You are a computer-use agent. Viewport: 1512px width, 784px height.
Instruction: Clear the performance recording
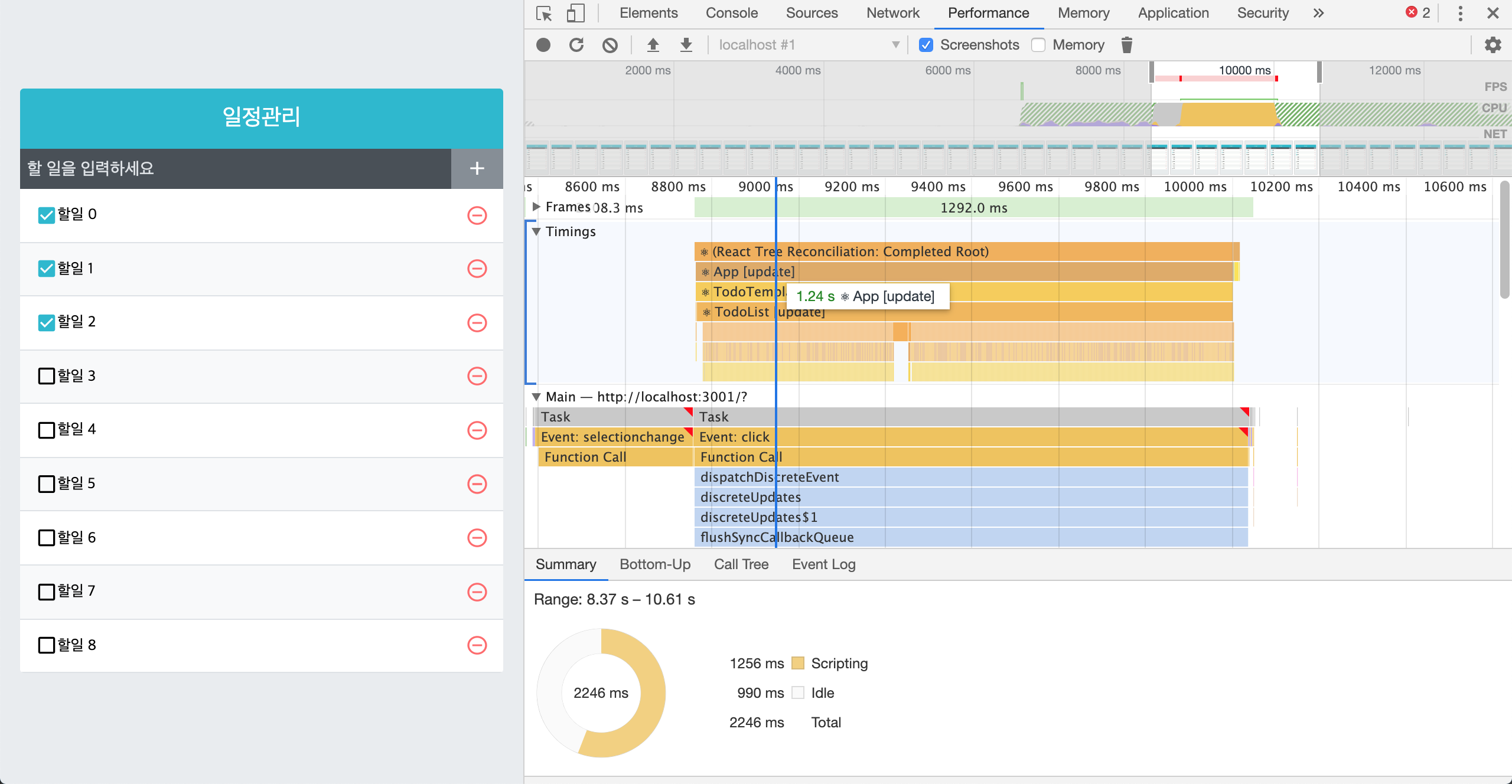pos(610,45)
